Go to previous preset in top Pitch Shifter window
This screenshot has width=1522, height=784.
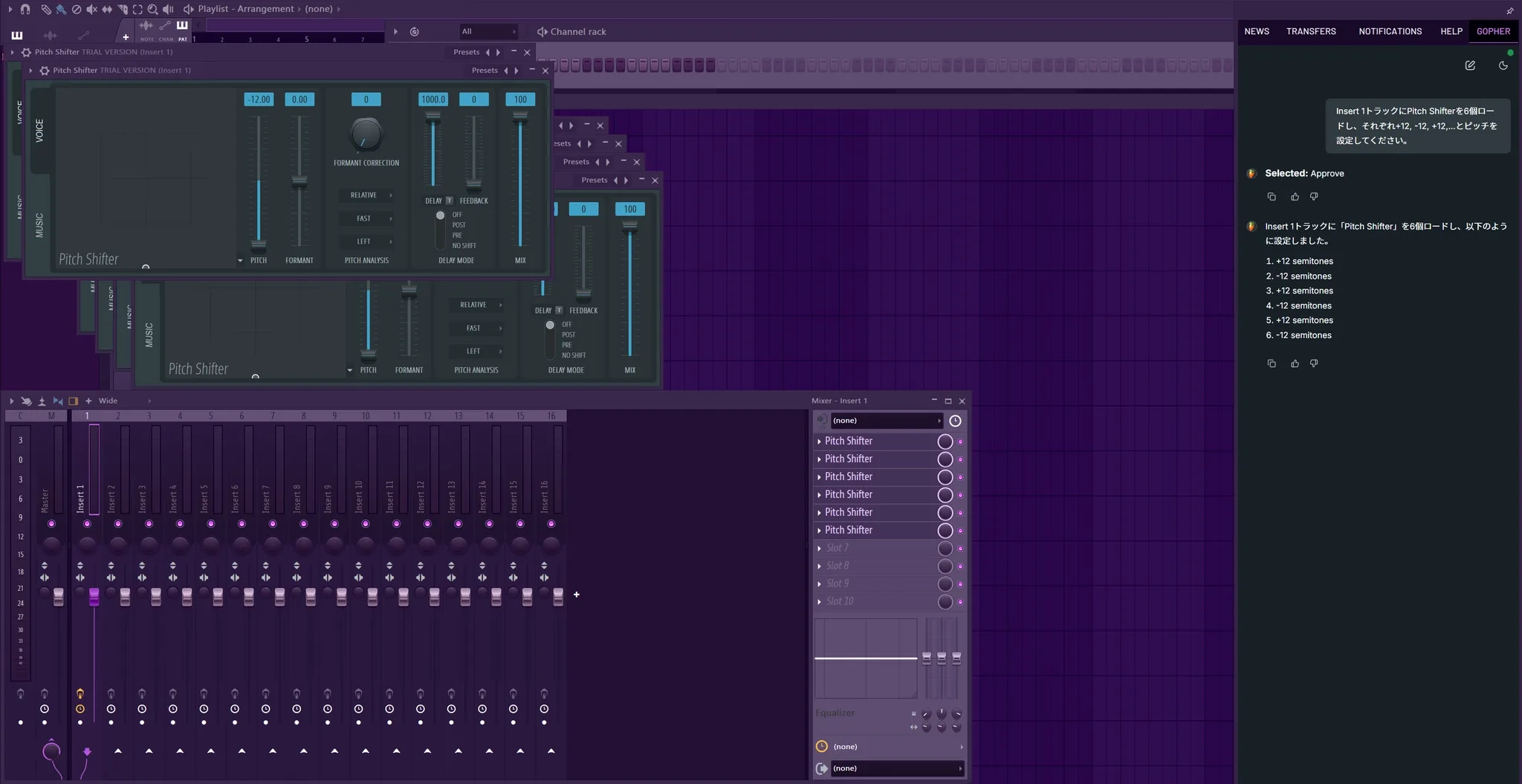click(x=488, y=52)
